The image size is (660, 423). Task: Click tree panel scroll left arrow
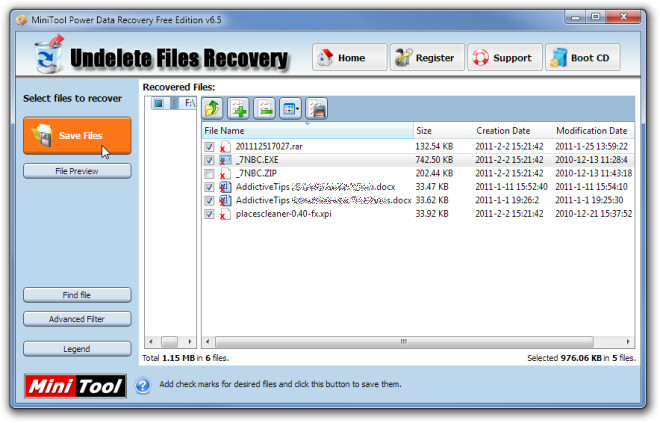pyautogui.click(x=151, y=341)
